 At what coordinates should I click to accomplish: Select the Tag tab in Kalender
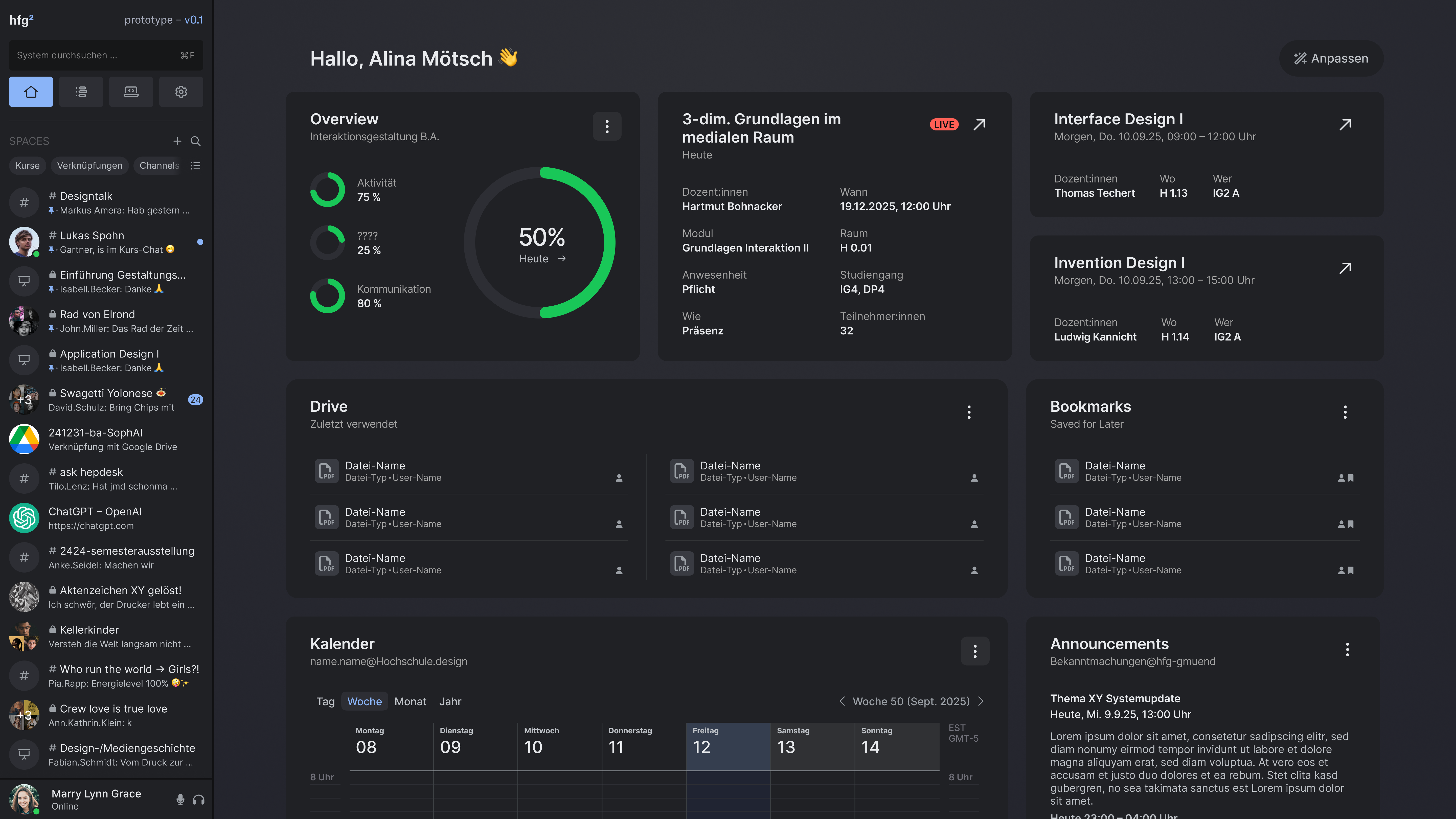325,701
